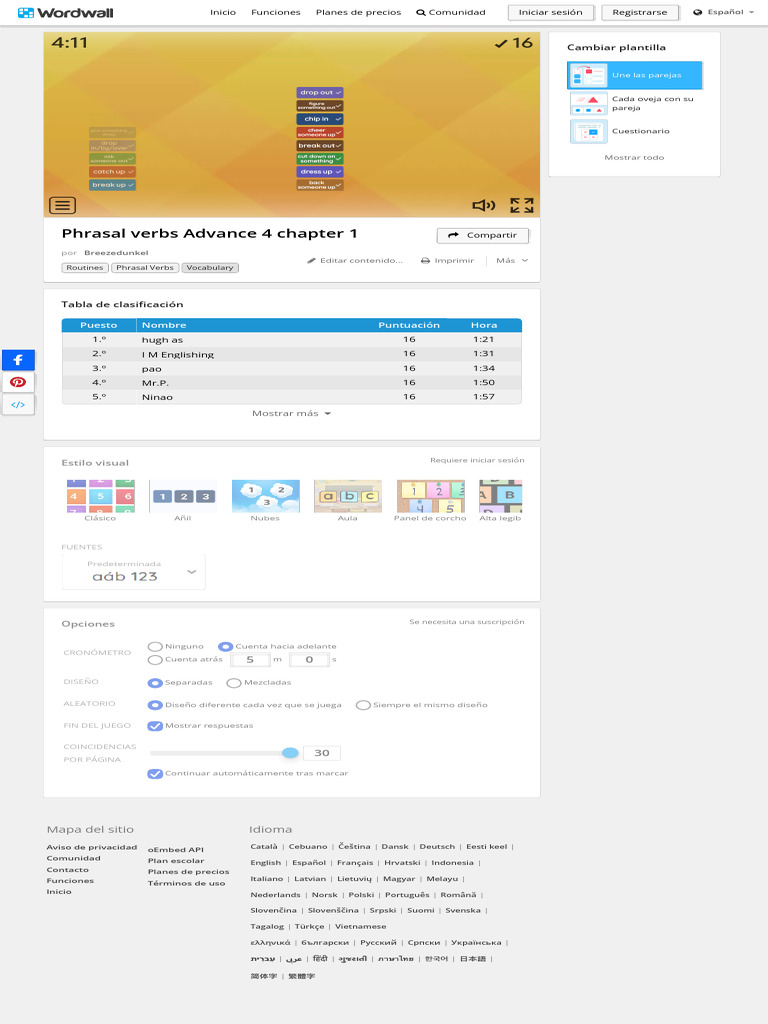Viewport: 768px width, 1024px height.
Task: Show all templates with Mostrar todo
Action: [634, 157]
